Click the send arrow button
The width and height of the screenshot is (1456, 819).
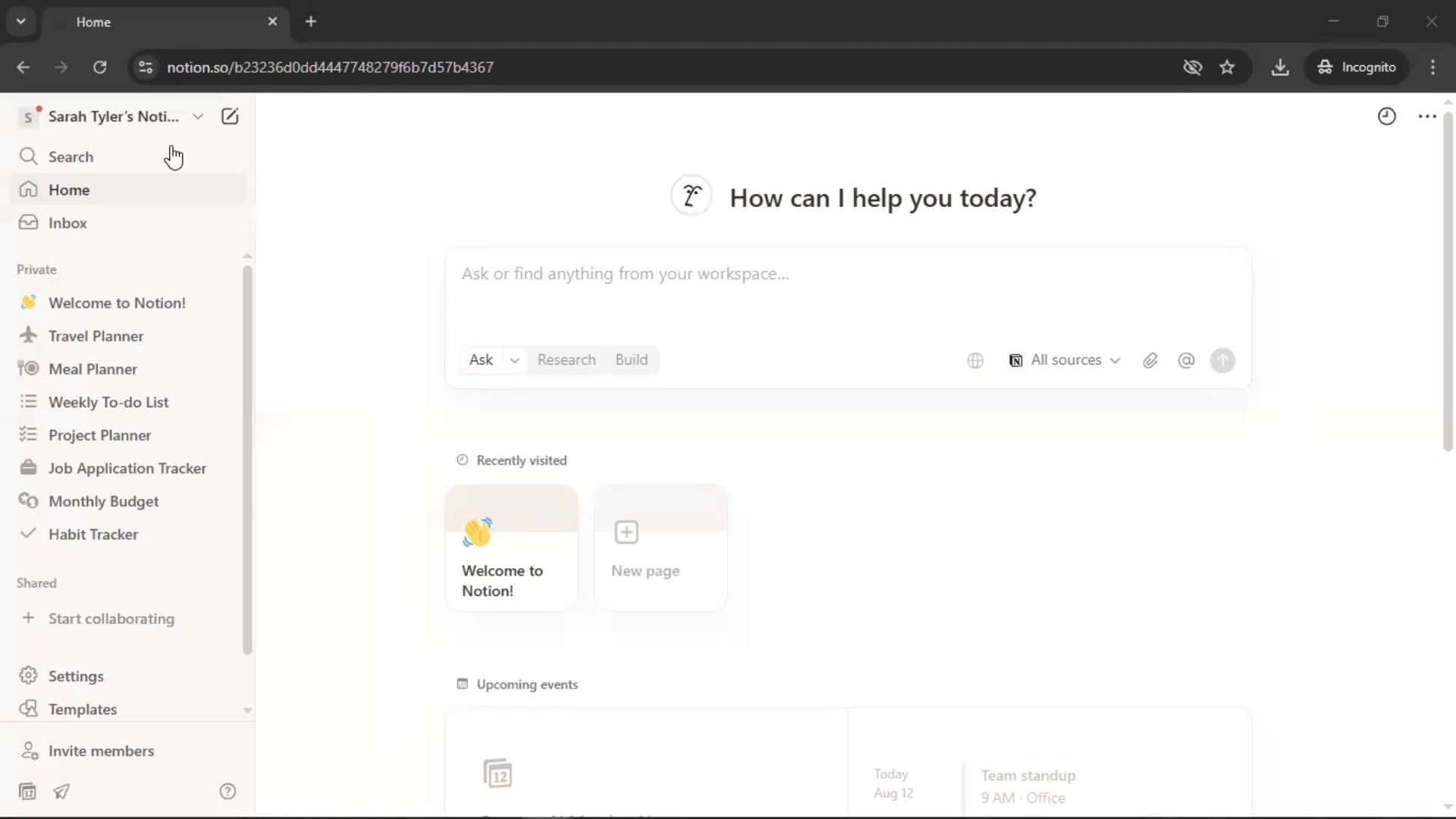click(1222, 361)
